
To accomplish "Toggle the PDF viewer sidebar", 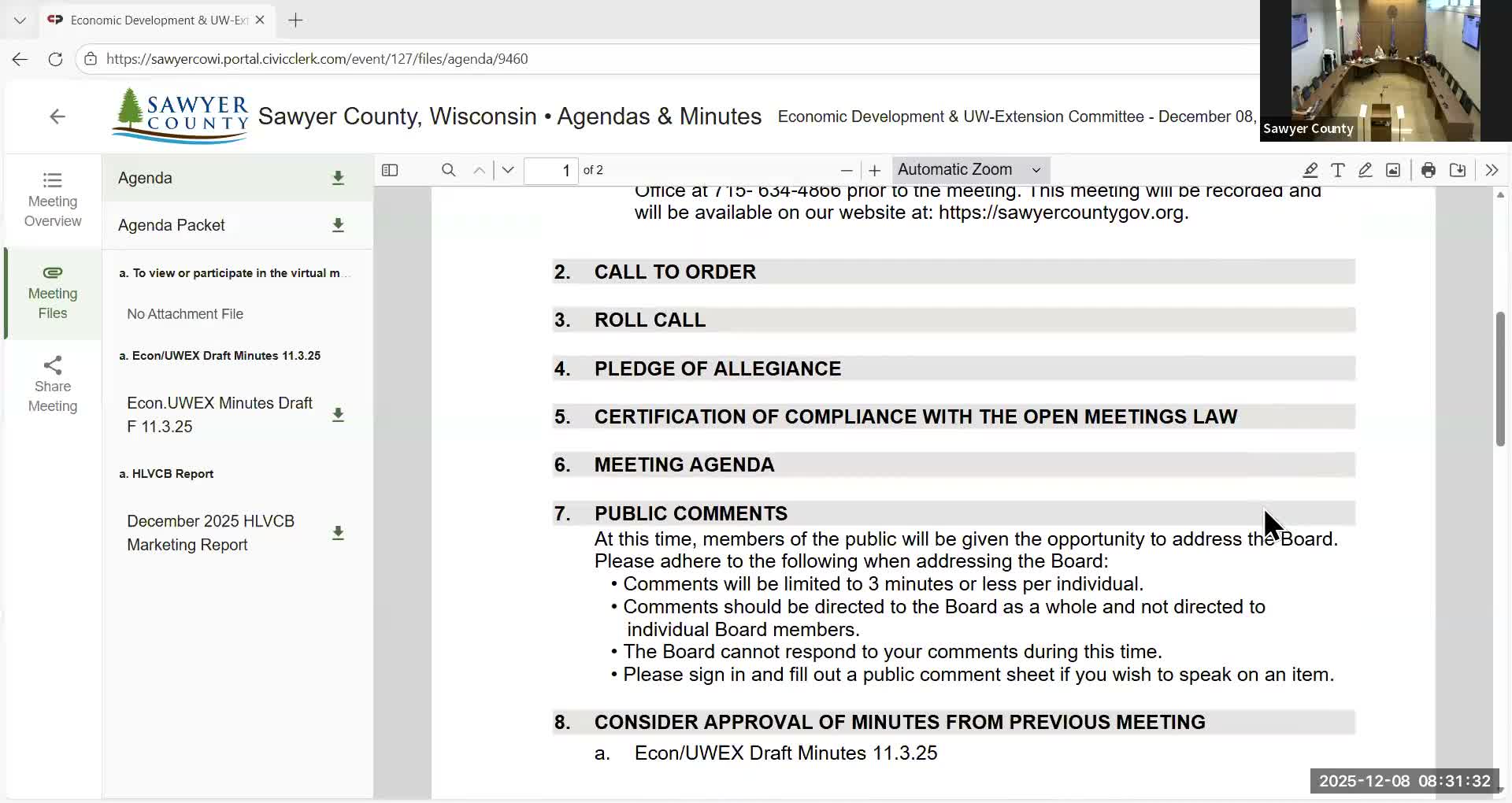I will (390, 170).
